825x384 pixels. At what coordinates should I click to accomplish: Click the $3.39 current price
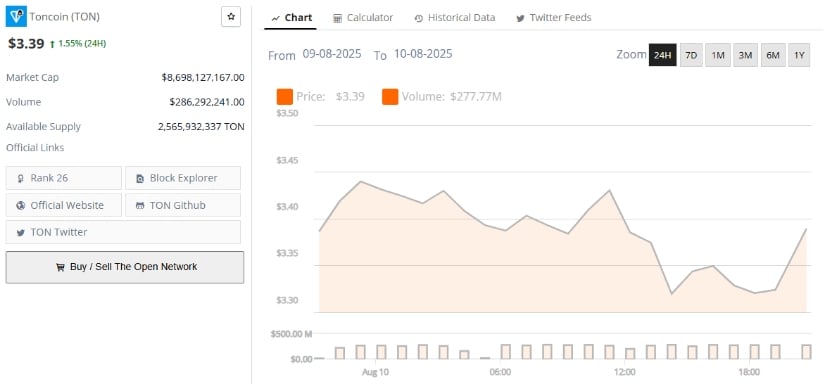[26, 44]
